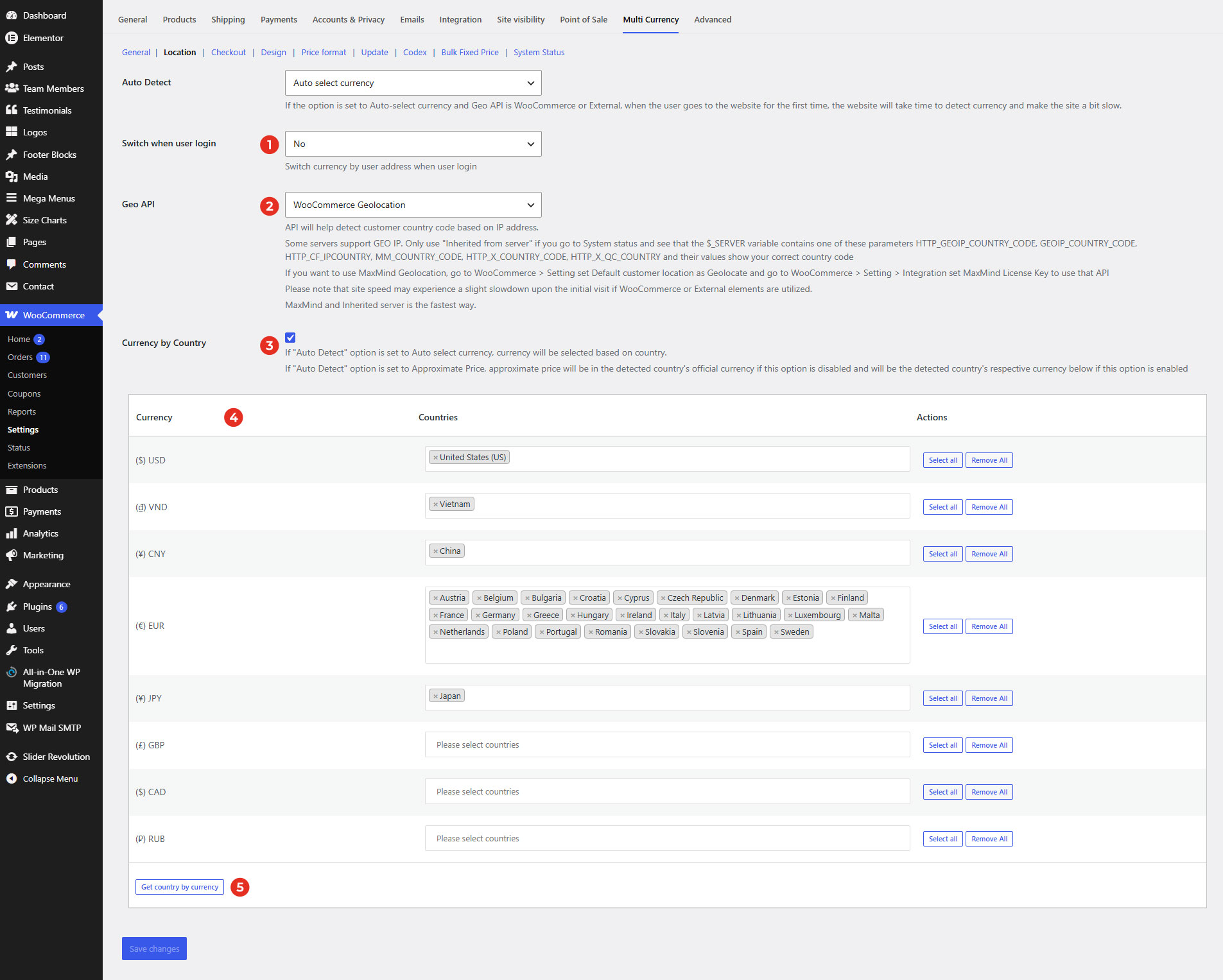Open Orders in WooCommerce submenu
Screen dimensions: 1223x980
click(20, 357)
